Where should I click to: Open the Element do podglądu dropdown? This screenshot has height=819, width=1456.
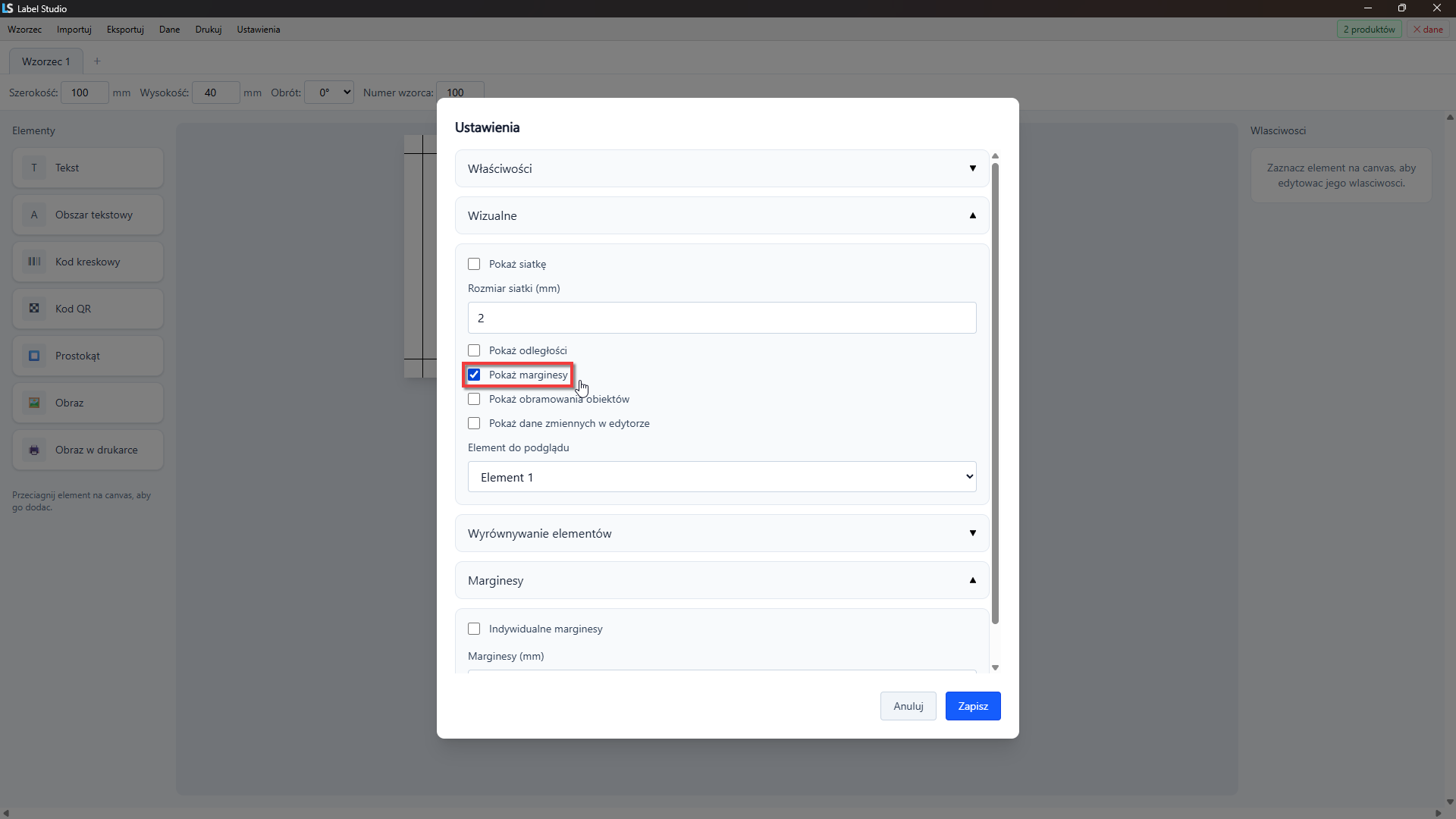tap(722, 477)
